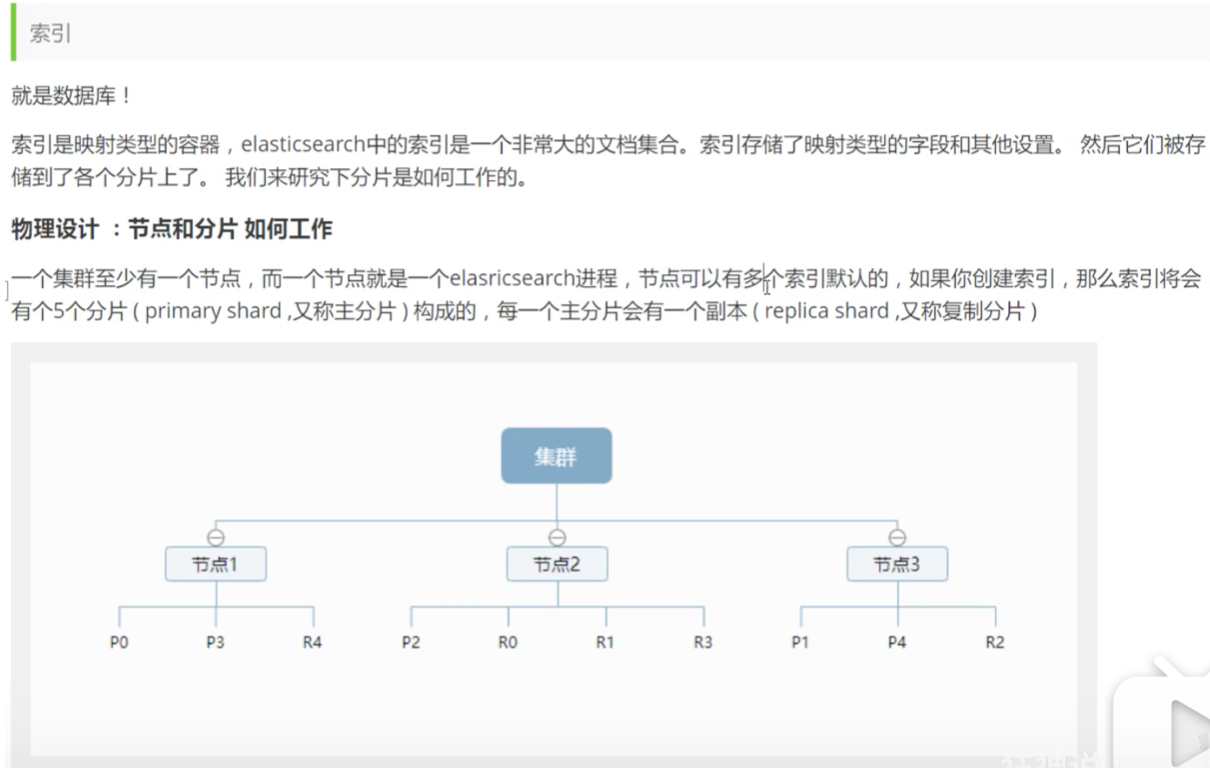
Task: Click the R3 shard label
Action: coord(703,642)
